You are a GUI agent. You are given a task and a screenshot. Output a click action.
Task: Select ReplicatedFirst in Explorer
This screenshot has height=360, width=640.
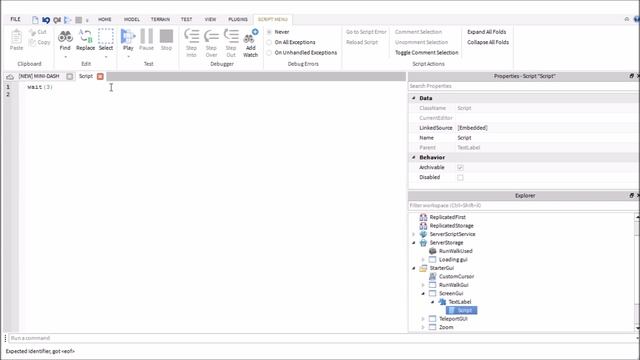447,217
